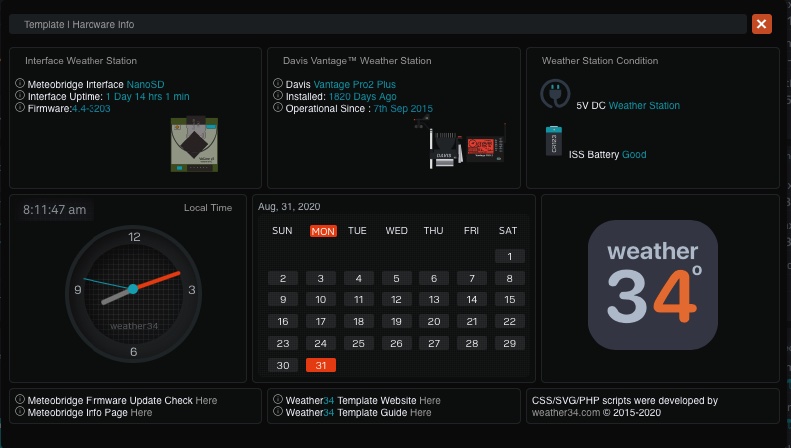
Task: Click the CR123 battery icon
Action: click(553, 141)
